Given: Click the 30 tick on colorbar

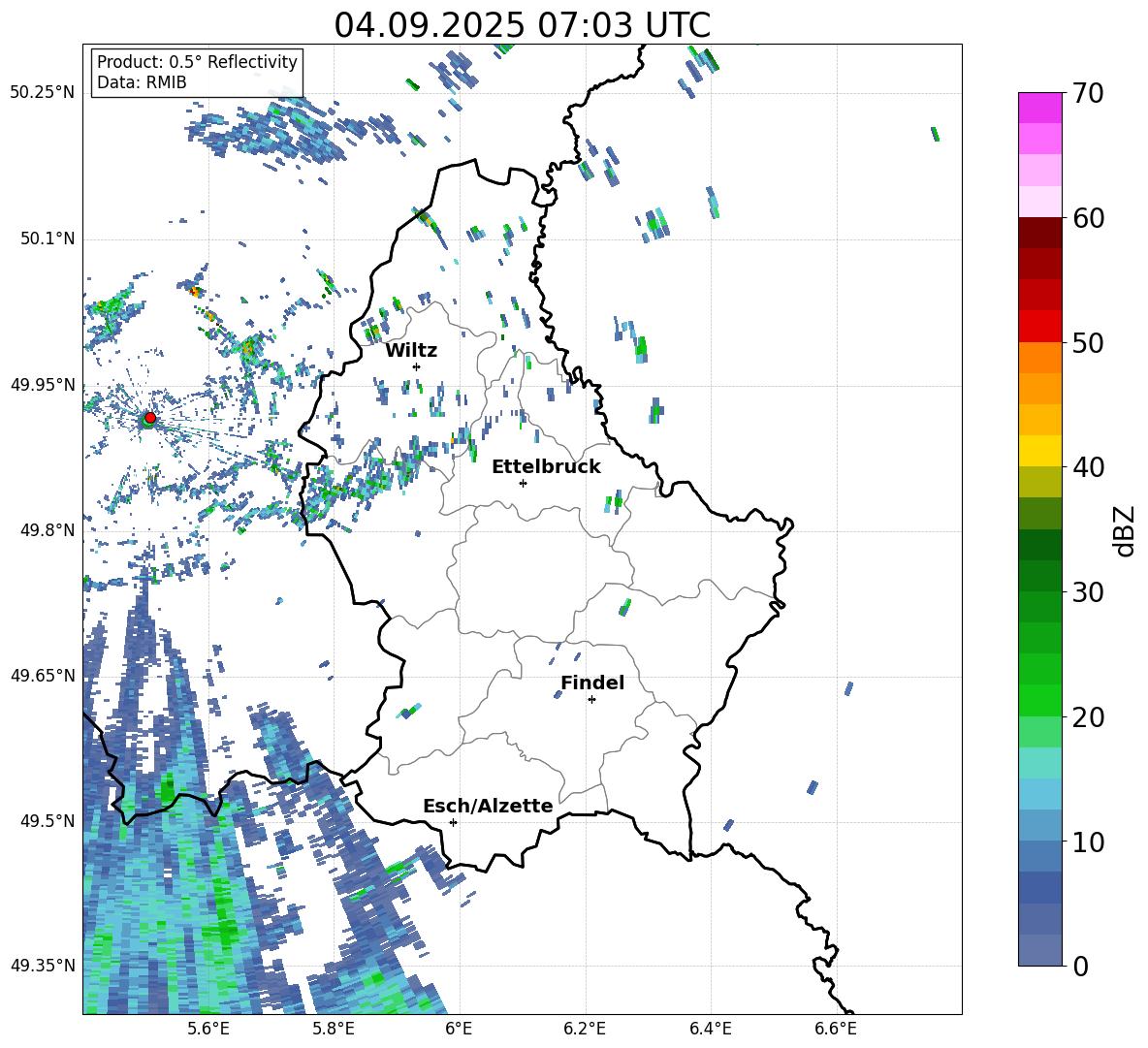Looking at the screenshot, I should tap(1088, 592).
